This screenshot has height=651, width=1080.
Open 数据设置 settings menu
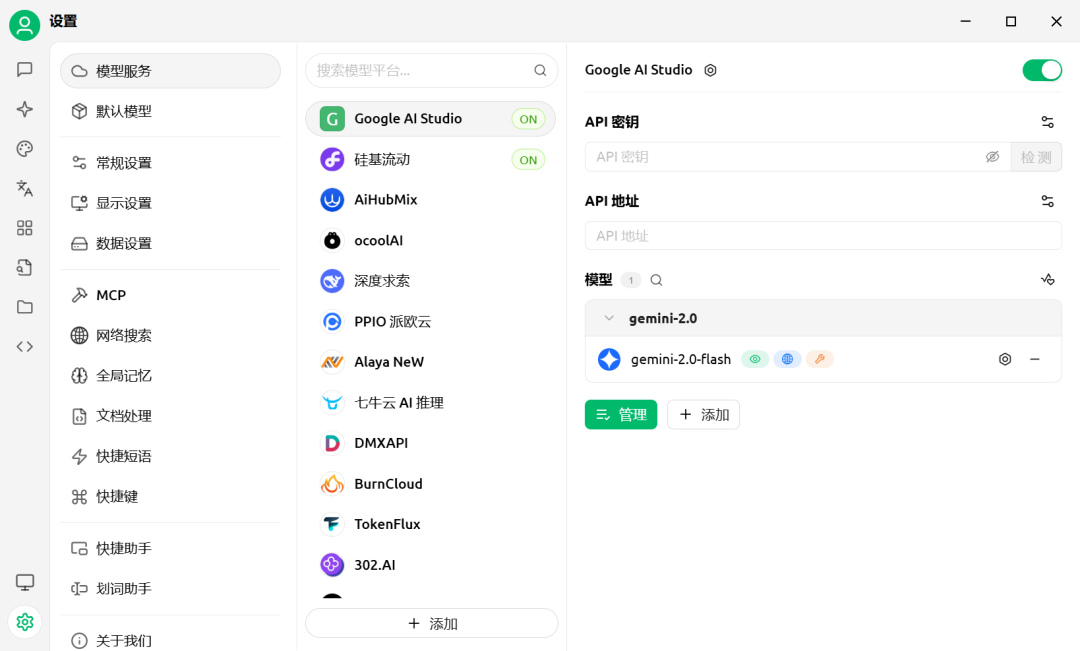pyautogui.click(x=170, y=243)
